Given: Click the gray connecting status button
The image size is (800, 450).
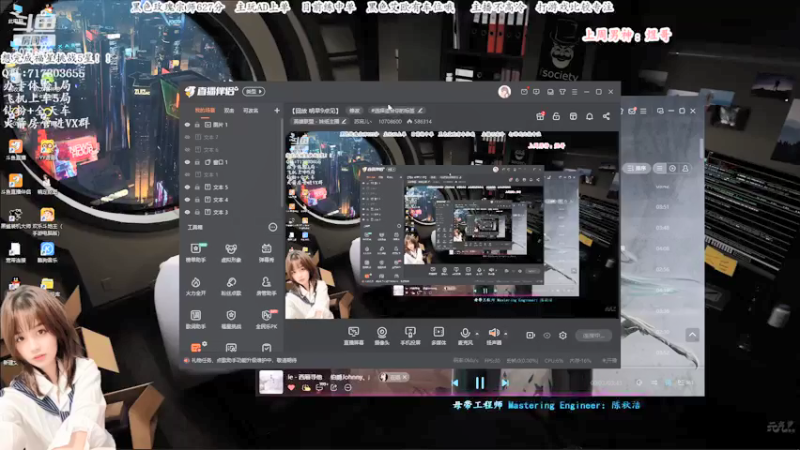Looking at the screenshot, I should tap(593, 336).
